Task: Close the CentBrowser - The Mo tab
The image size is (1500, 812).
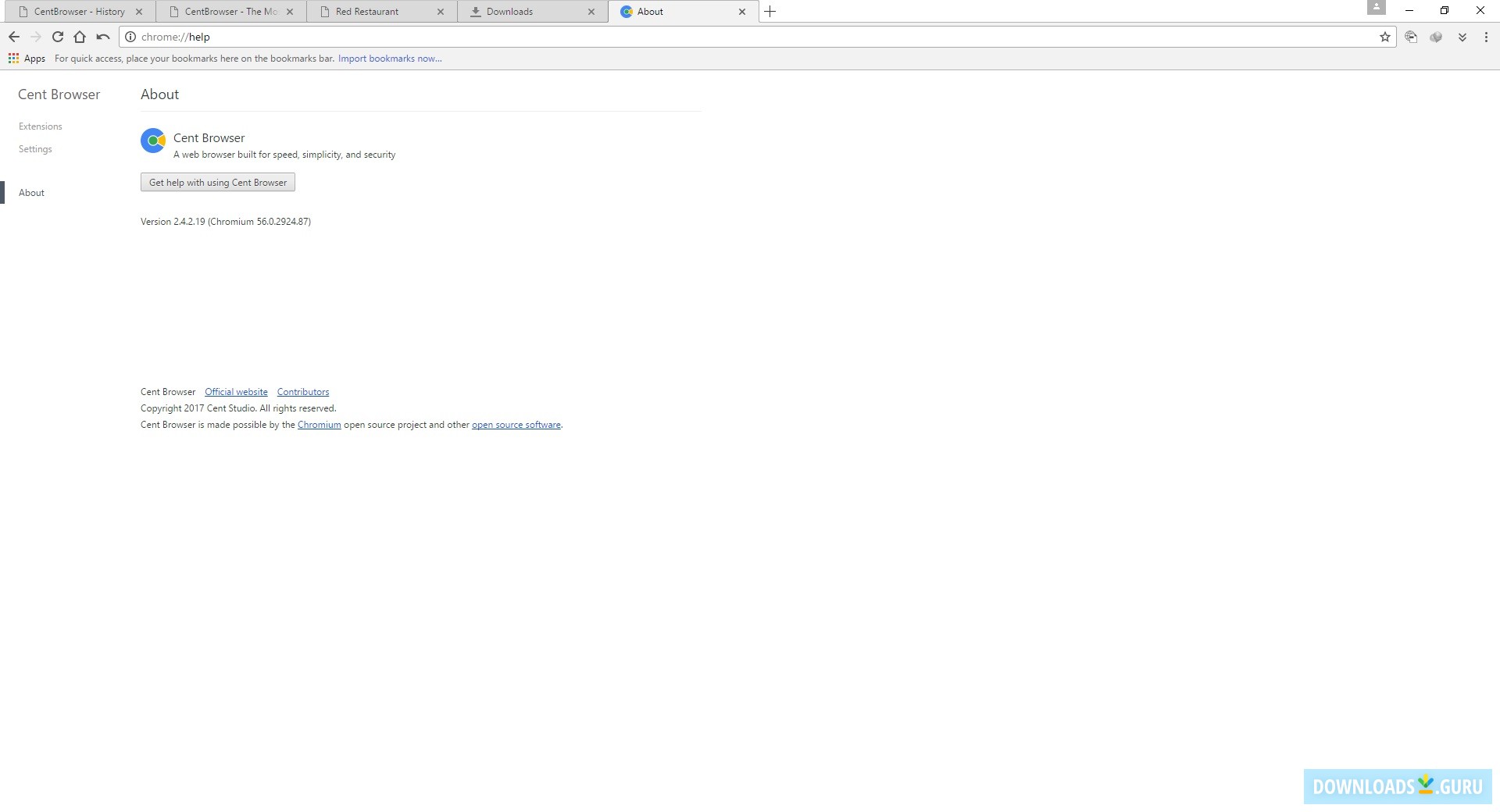Action: coord(290,12)
